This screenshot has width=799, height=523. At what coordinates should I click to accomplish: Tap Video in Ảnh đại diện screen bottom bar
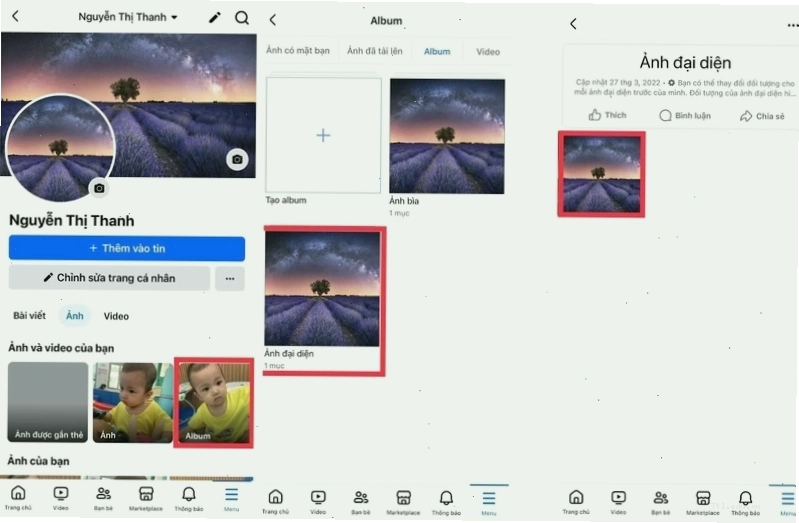618,502
